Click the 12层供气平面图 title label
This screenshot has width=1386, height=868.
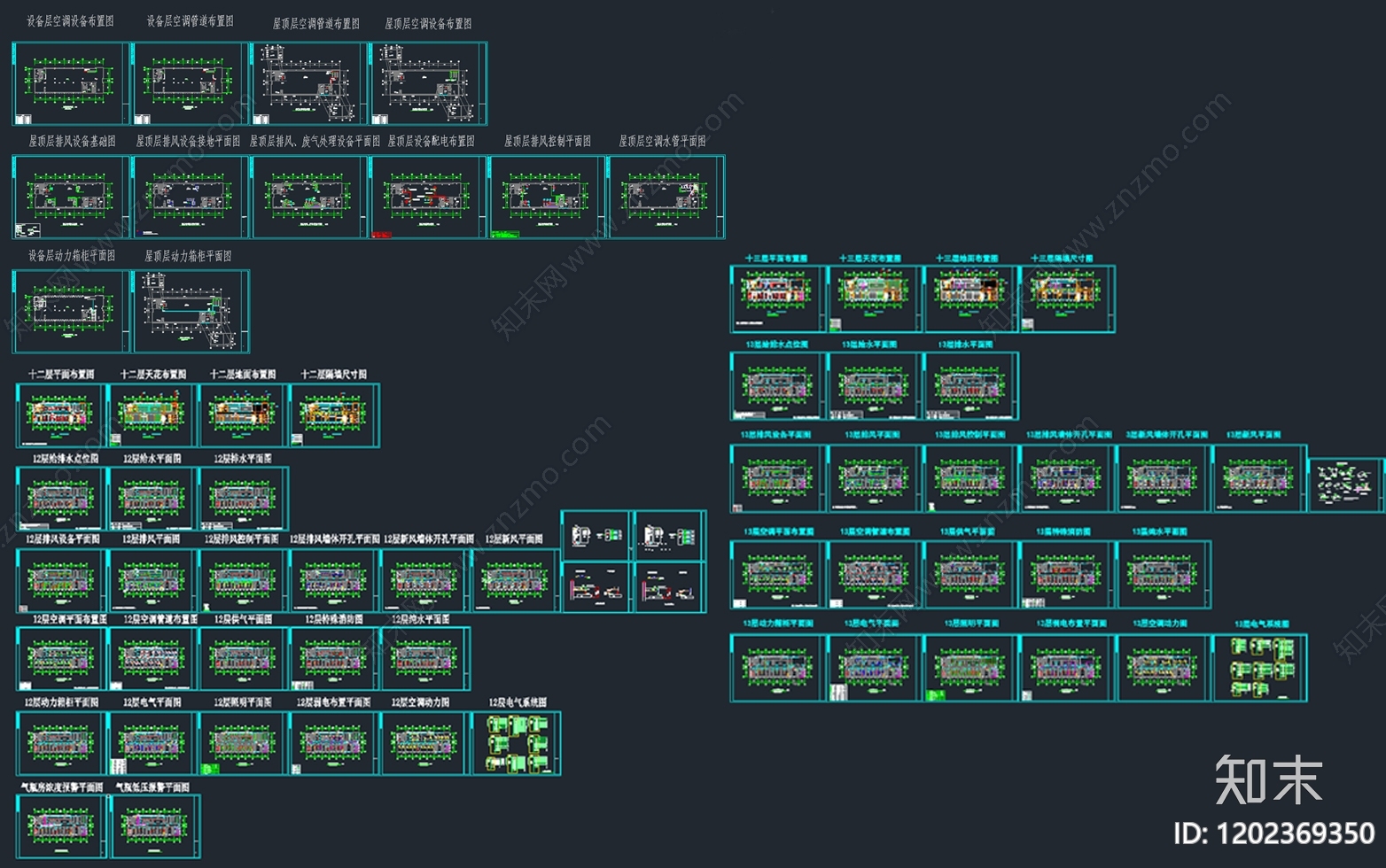(x=243, y=619)
